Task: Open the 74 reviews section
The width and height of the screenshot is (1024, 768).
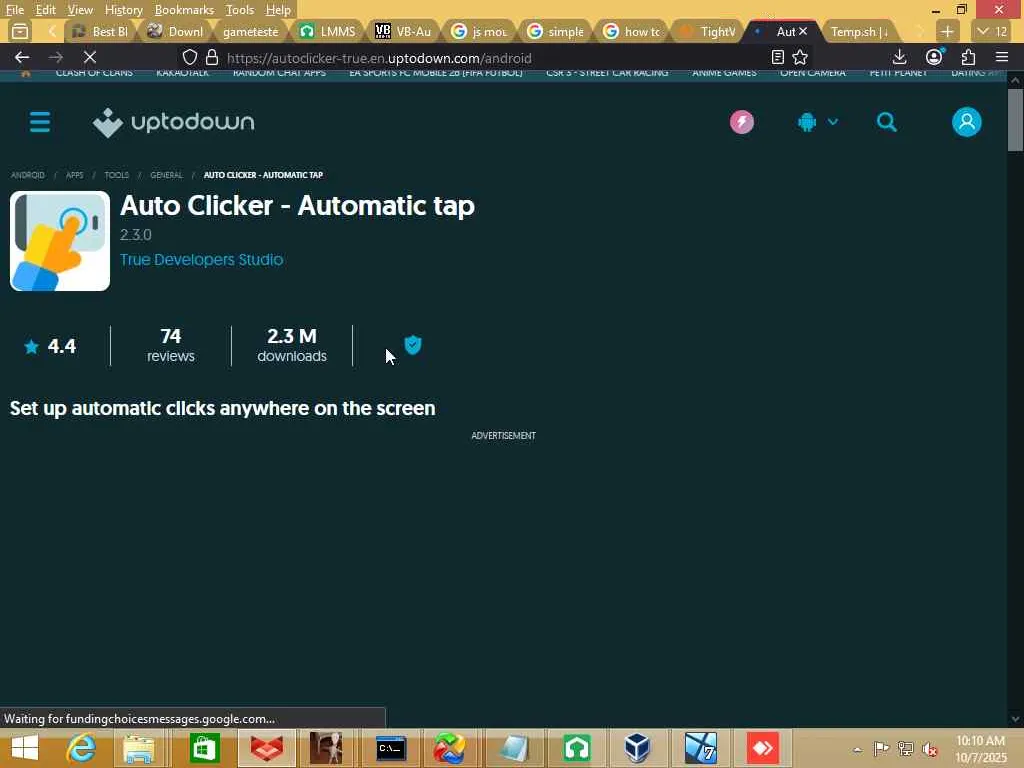Action: [170, 345]
